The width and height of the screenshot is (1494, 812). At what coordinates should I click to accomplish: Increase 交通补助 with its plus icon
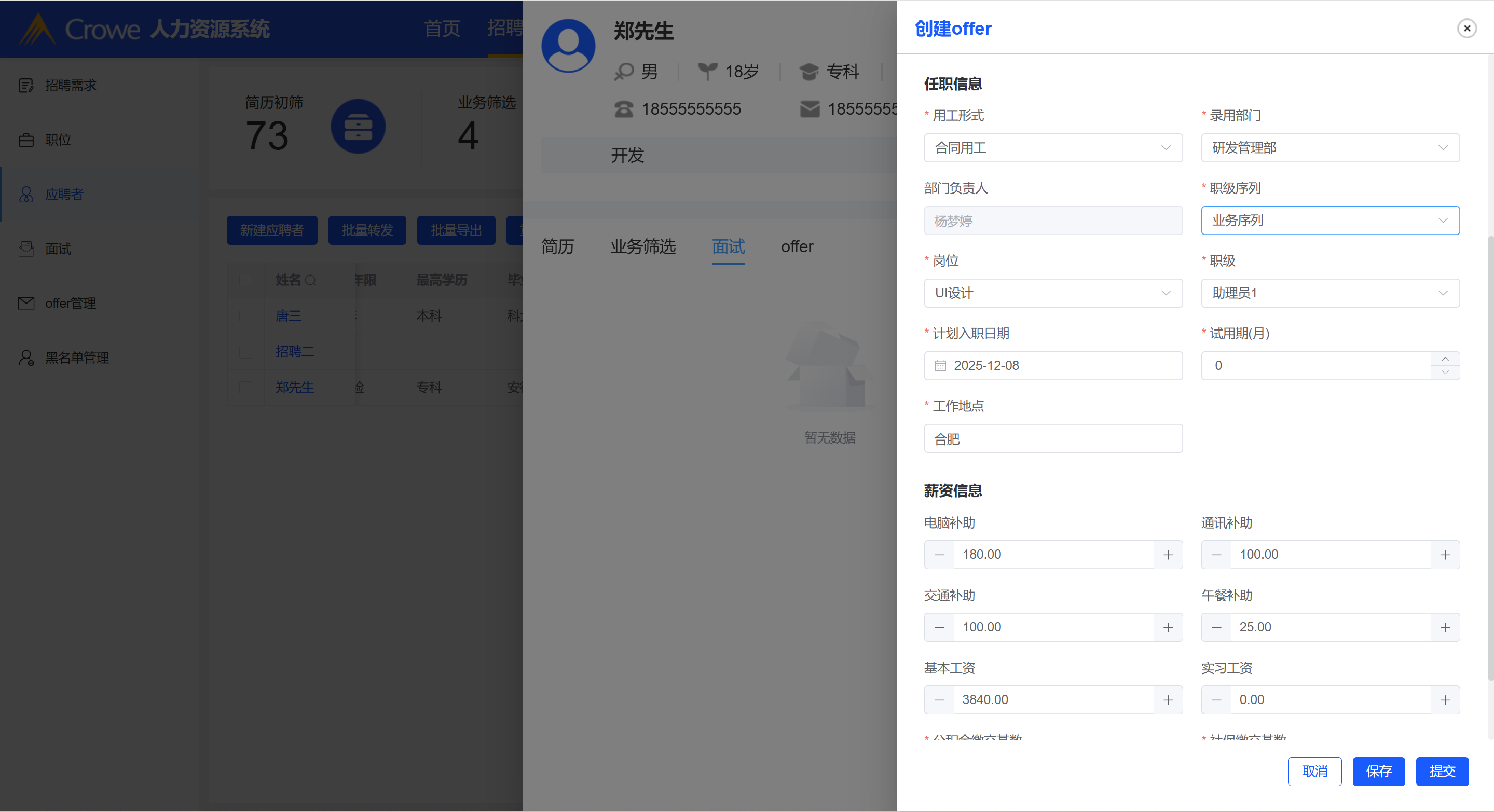tap(1168, 628)
